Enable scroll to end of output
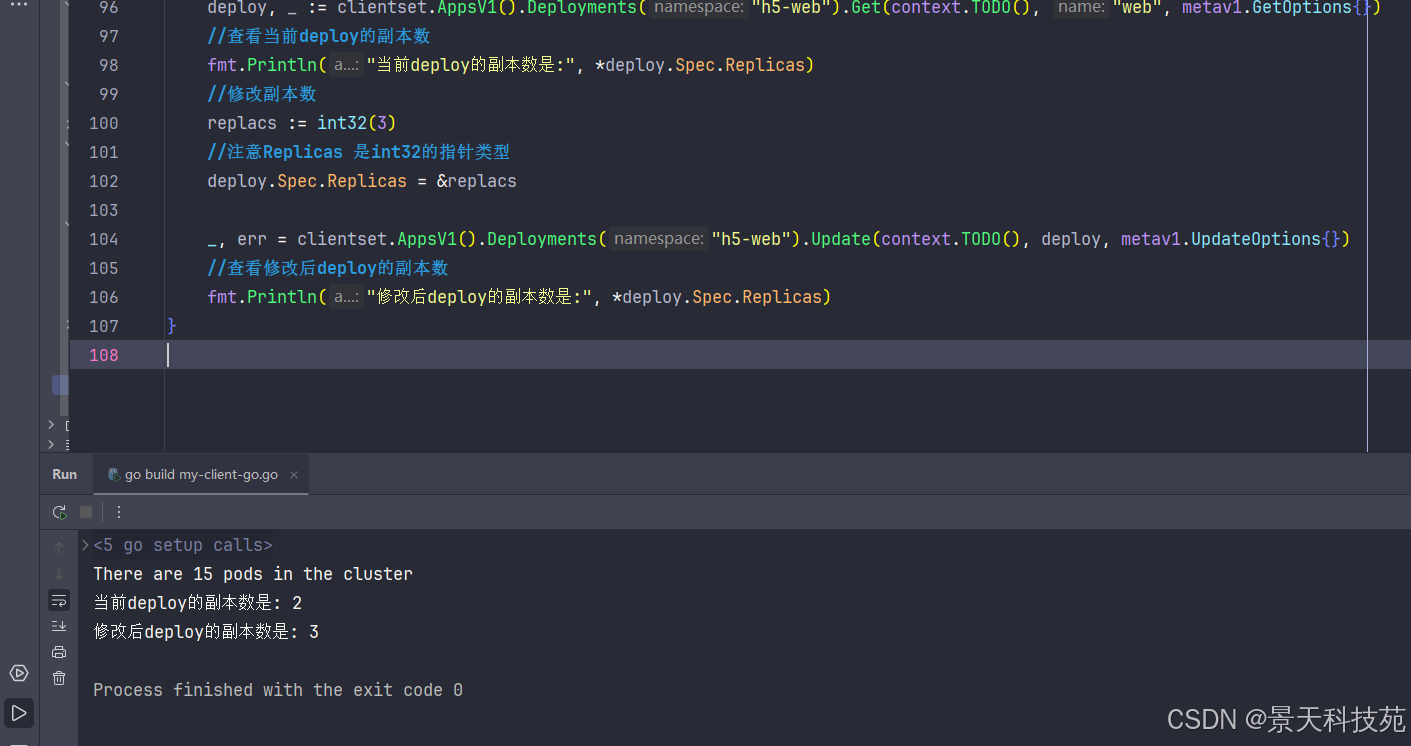This screenshot has width=1411, height=746. tap(59, 626)
